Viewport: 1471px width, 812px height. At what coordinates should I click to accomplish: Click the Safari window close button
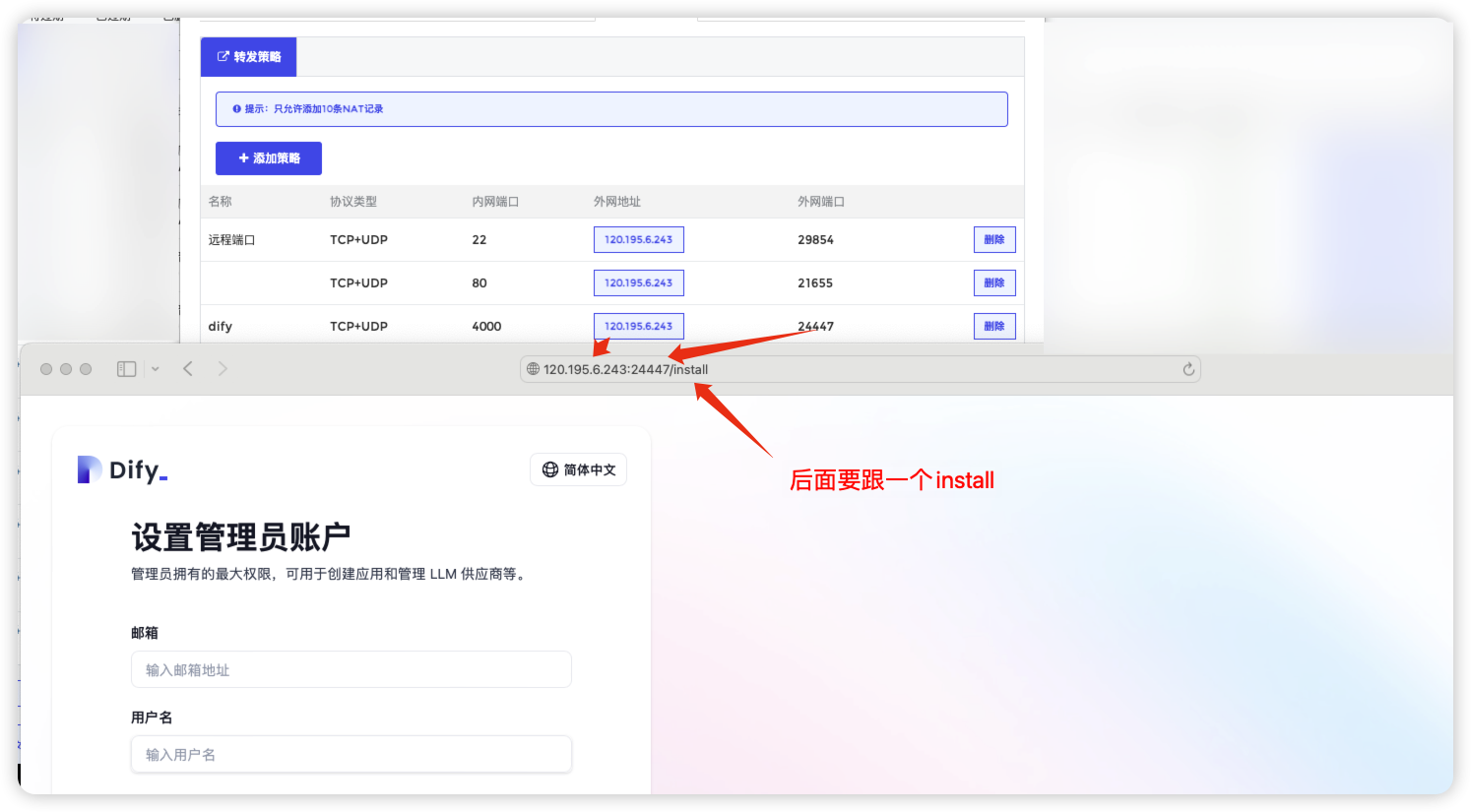coord(46,369)
